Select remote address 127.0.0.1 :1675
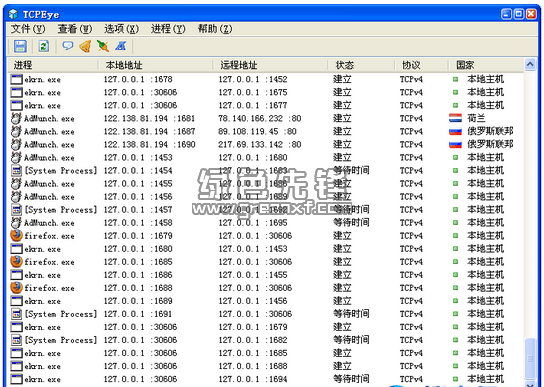The height and width of the screenshot is (387, 544). pos(253,92)
